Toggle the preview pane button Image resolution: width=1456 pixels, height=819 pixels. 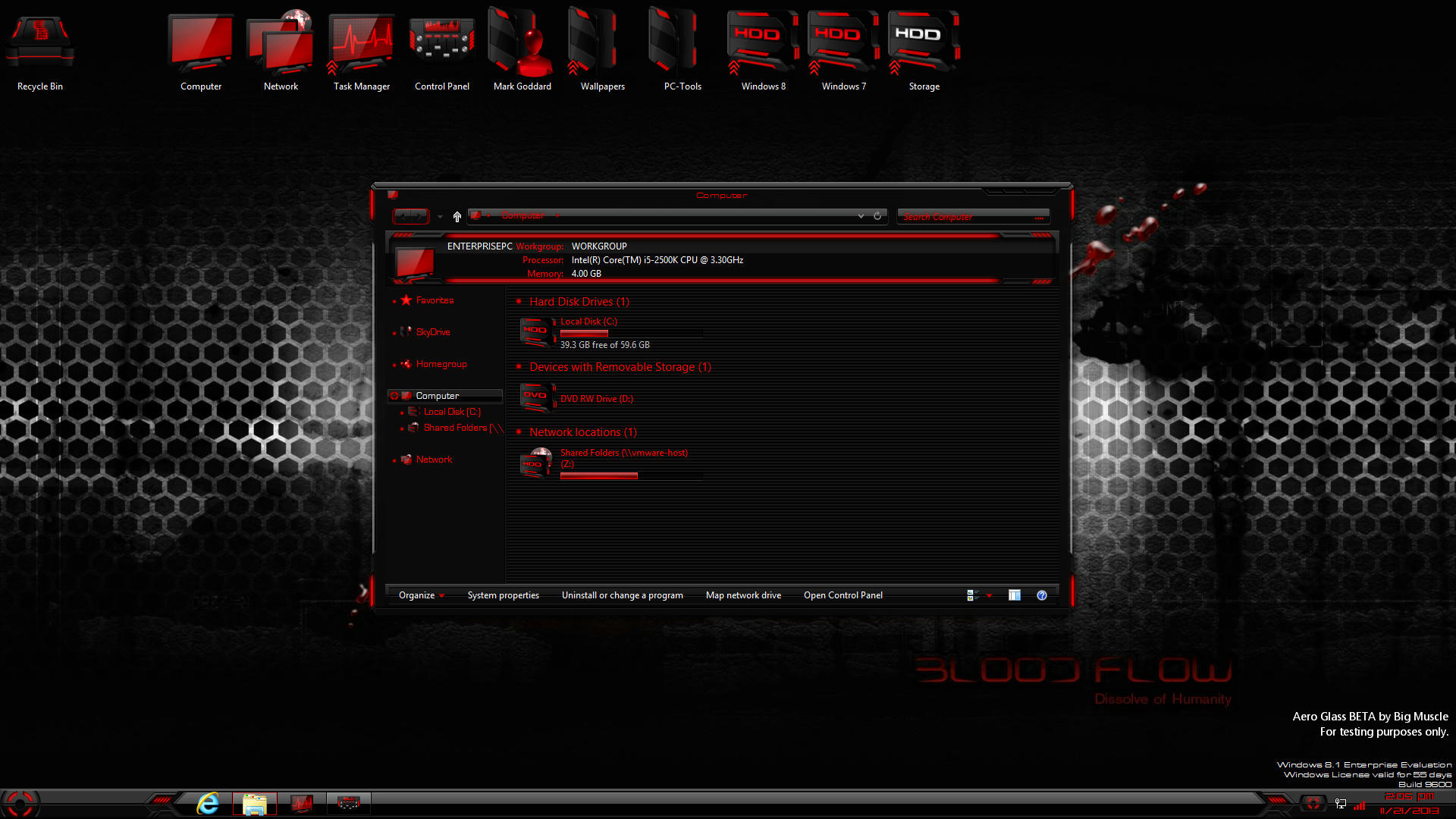[x=1014, y=595]
